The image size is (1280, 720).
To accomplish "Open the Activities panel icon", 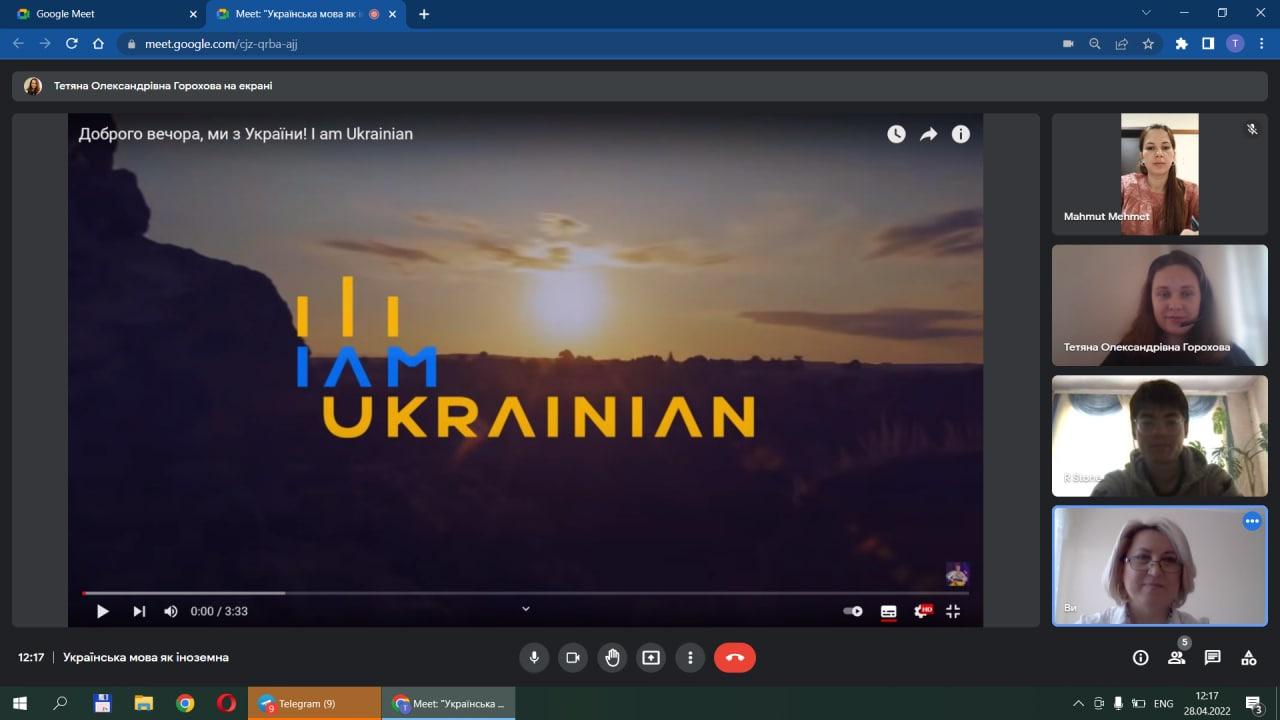I will 1248,657.
